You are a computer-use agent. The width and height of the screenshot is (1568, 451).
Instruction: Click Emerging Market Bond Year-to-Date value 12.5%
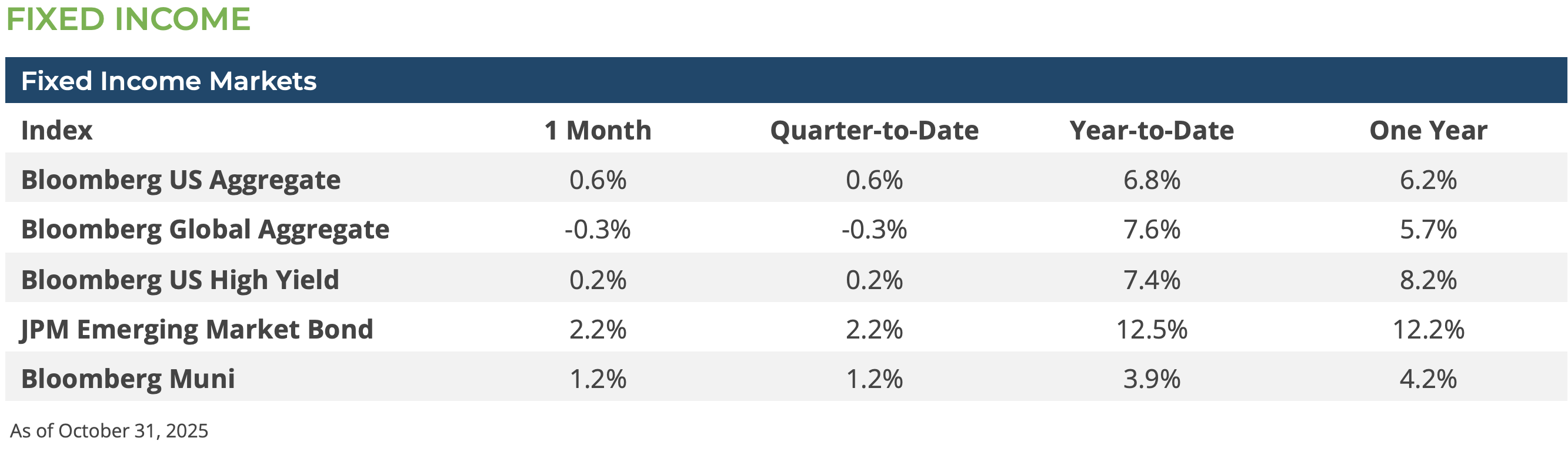pyautogui.click(x=1152, y=329)
